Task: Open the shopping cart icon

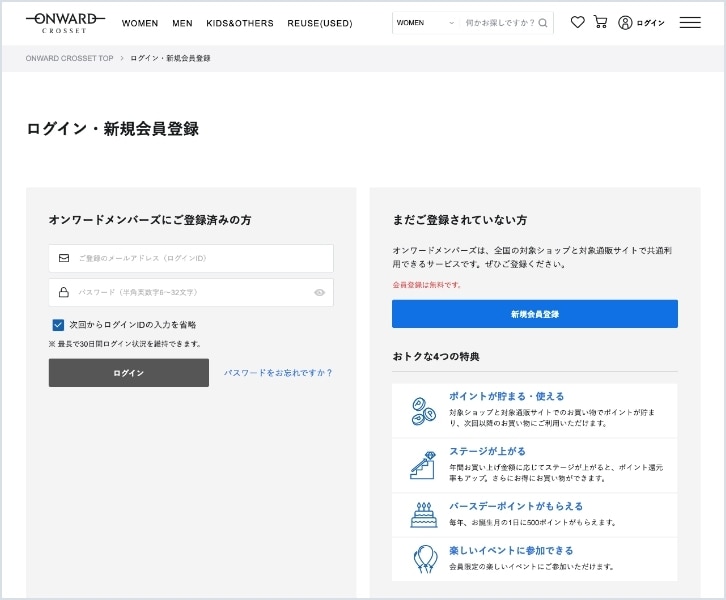Action: coord(600,22)
